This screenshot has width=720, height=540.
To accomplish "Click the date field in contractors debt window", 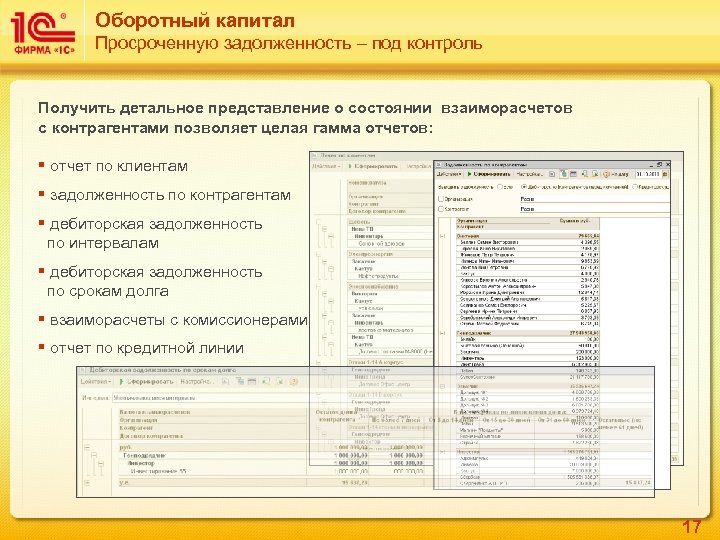I will pyautogui.click(x=649, y=174).
